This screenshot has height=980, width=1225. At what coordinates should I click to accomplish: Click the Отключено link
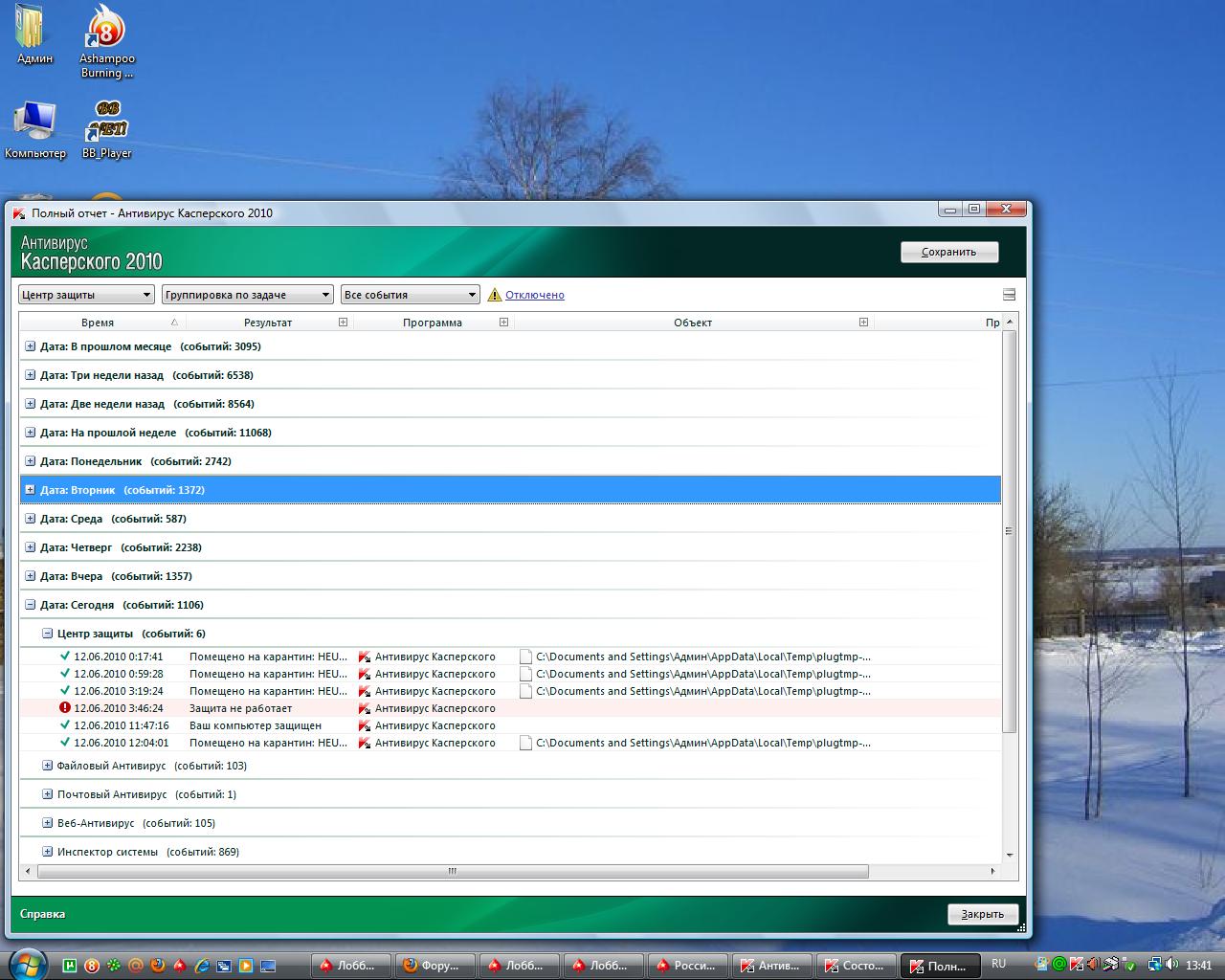535,295
